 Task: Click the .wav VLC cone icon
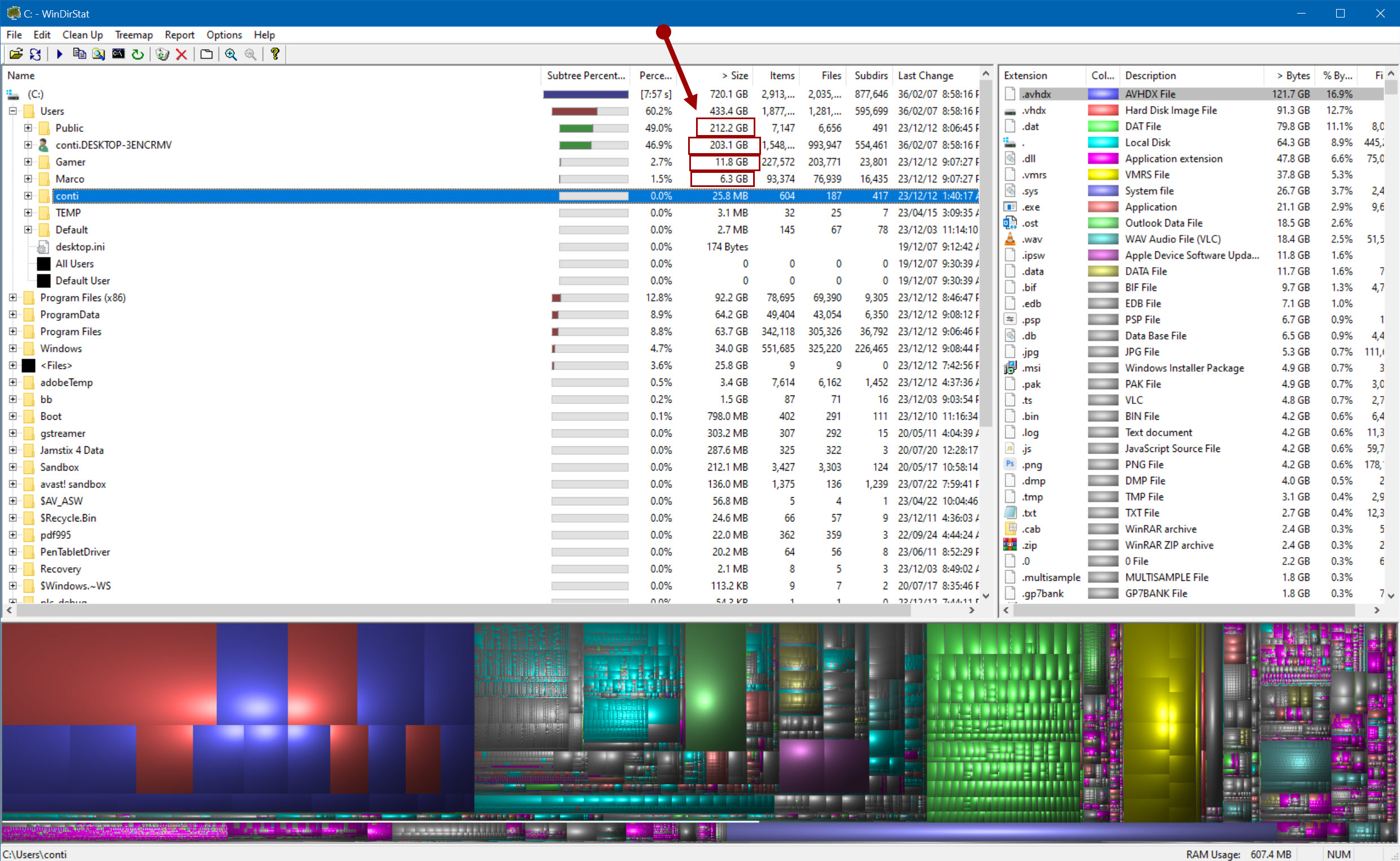click(x=1010, y=239)
